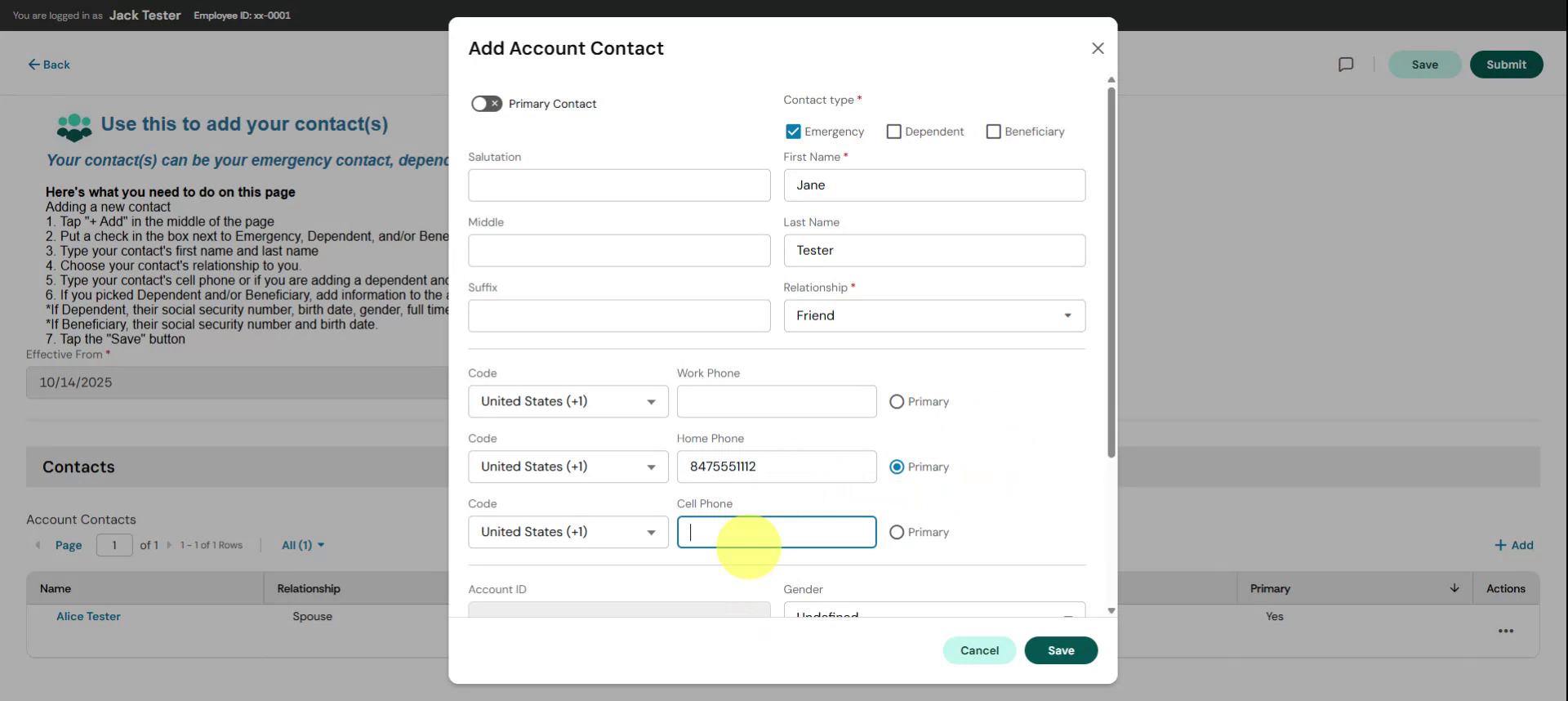Expand the Relationship dropdown showing Friend
The width and height of the screenshot is (1568, 701).
[x=934, y=316]
